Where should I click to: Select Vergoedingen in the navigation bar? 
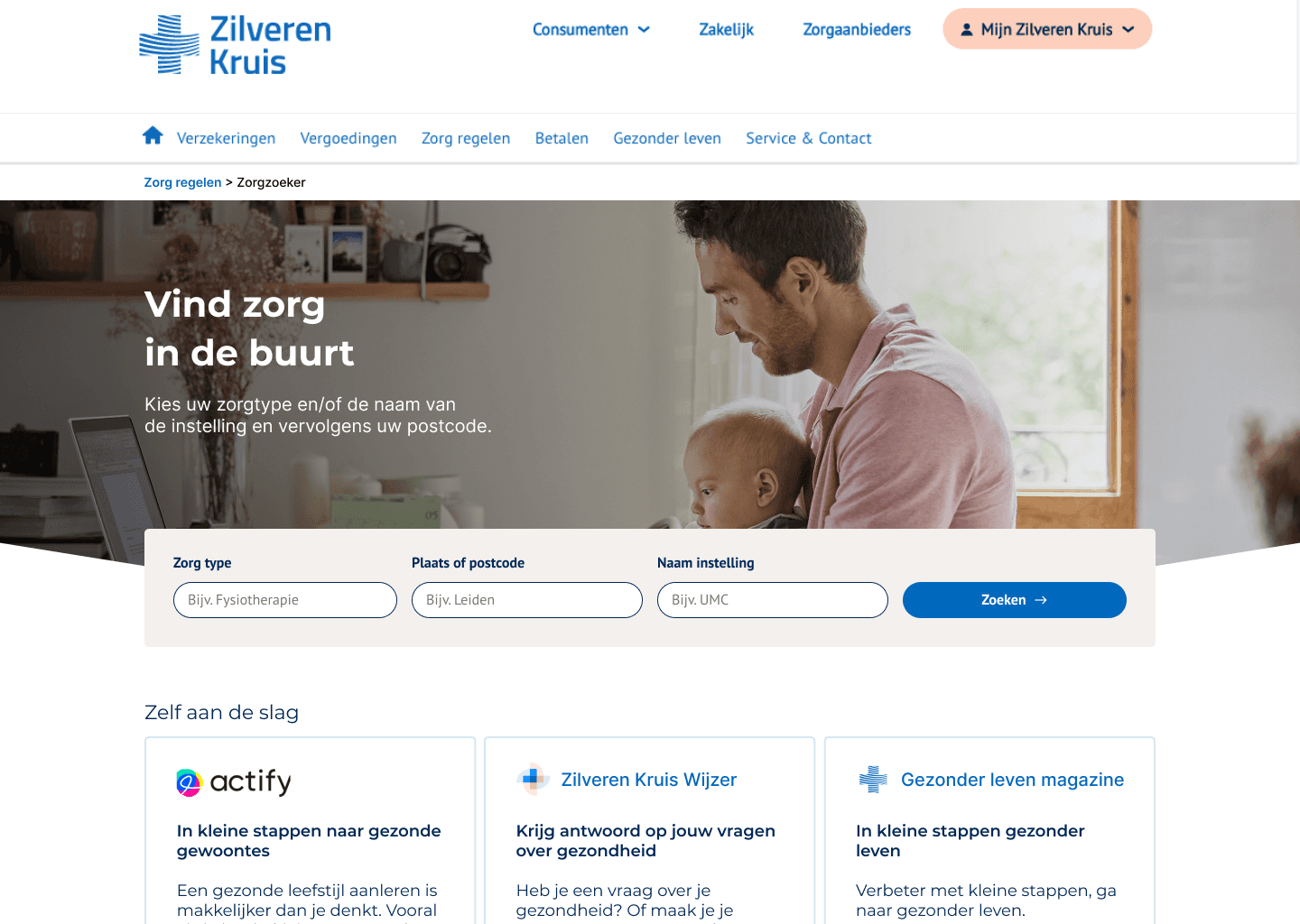click(348, 138)
